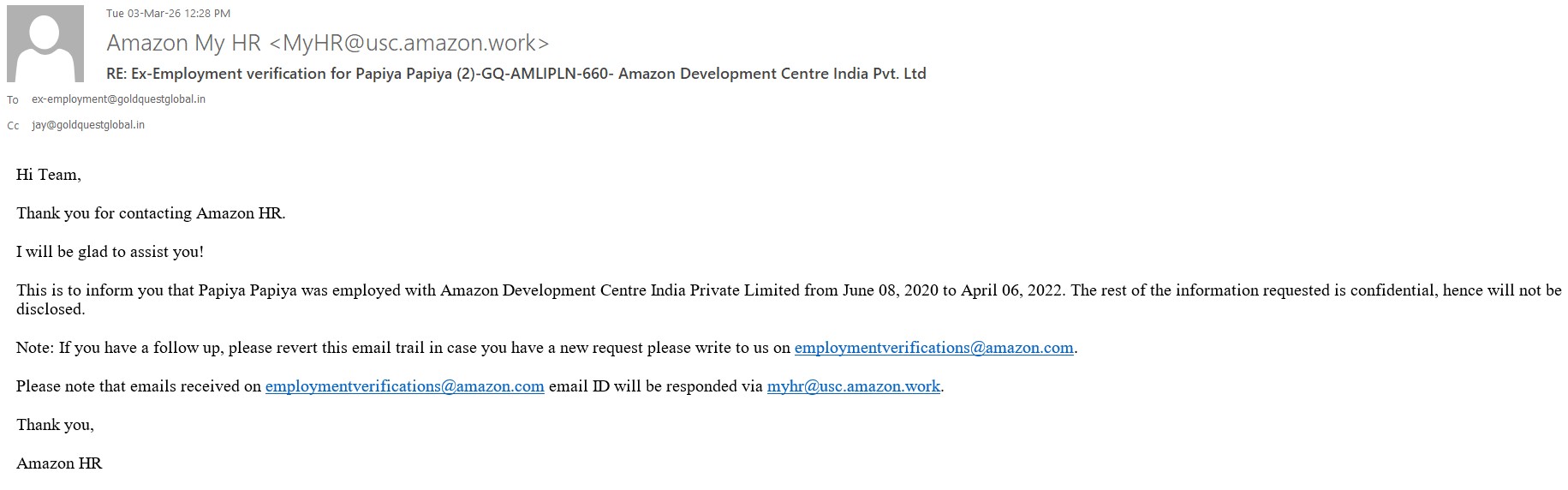The image size is (1568, 490).
Task: Click the Cc field label
Action: coord(13,126)
